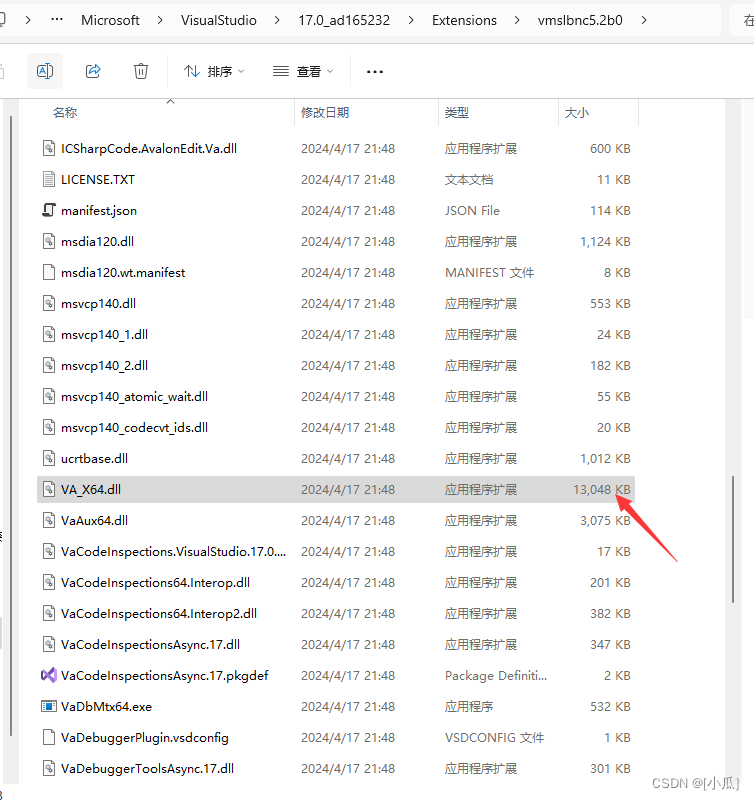This screenshot has height=800, width=754.
Task: Click the Visual Studio pkgdef file icon
Action: 48,676
